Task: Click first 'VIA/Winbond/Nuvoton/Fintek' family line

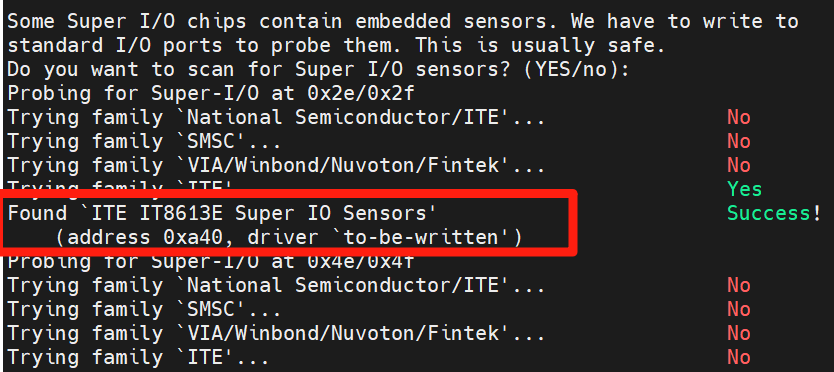Action: pyautogui.click(x=276, y=166)
